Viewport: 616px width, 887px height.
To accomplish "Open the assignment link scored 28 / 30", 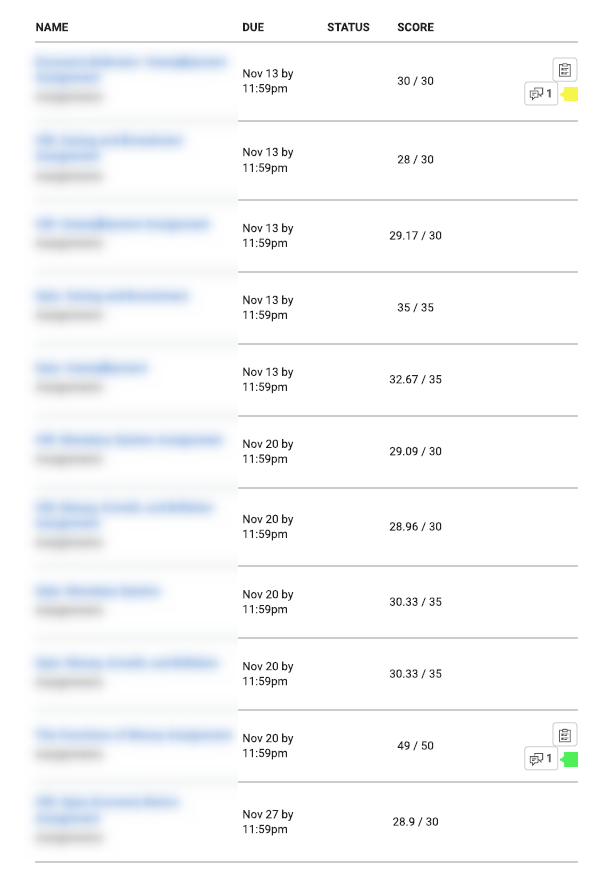I will 109,148.
